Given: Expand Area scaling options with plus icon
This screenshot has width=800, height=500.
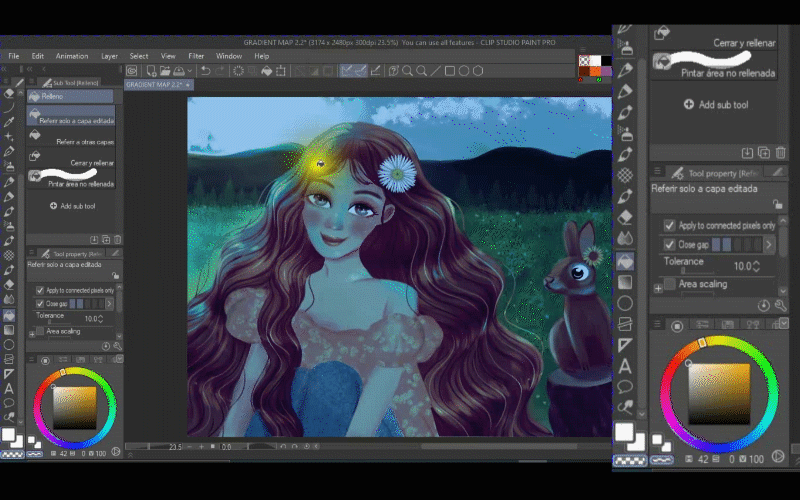Looking at the screenshot, I should [658, 288].
